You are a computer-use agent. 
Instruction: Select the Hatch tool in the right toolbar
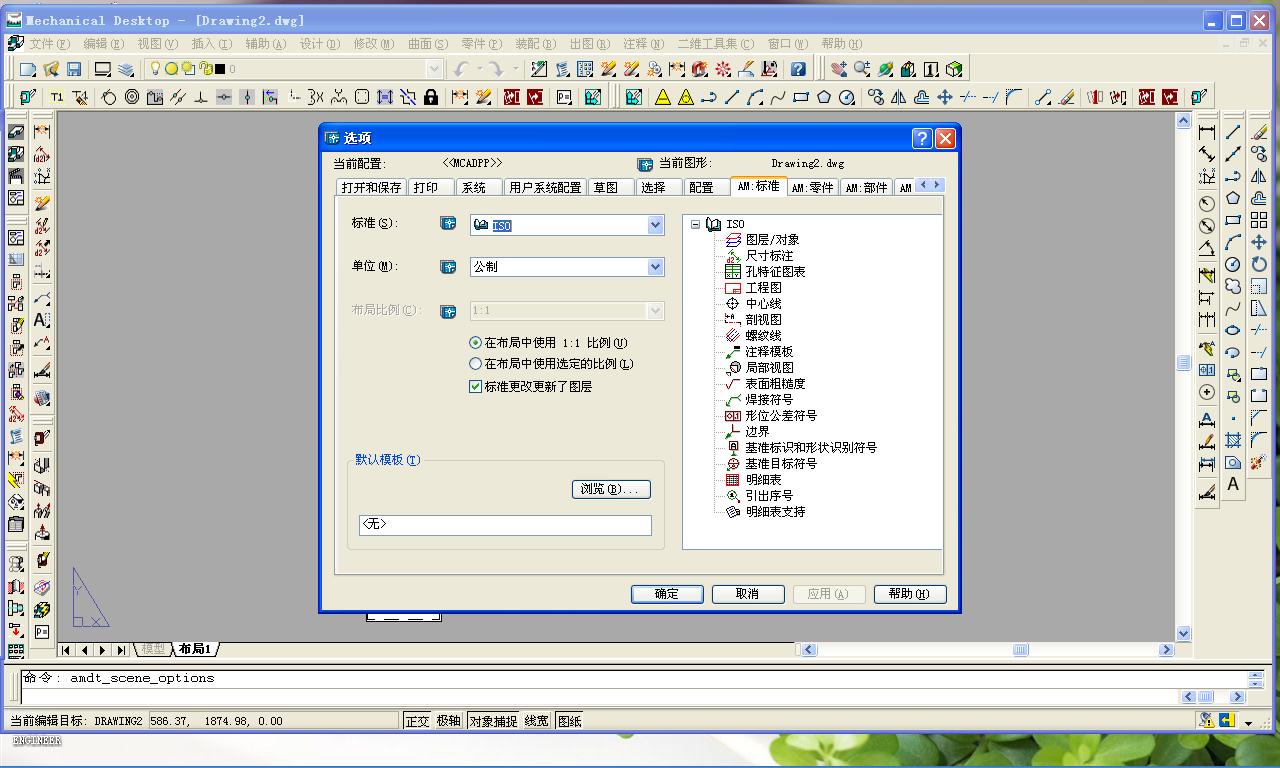click(1233, 440)
